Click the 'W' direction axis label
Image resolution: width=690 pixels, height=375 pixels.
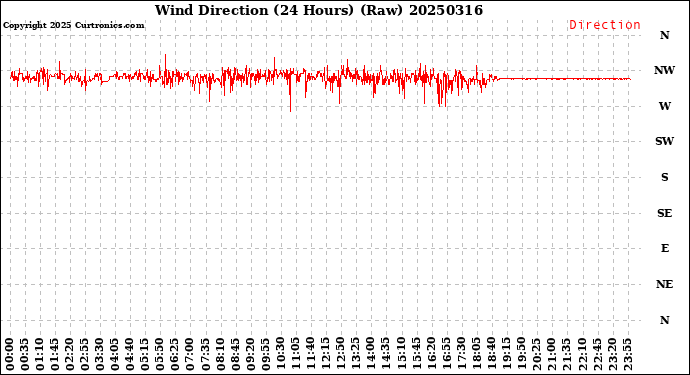coord(664,106)
